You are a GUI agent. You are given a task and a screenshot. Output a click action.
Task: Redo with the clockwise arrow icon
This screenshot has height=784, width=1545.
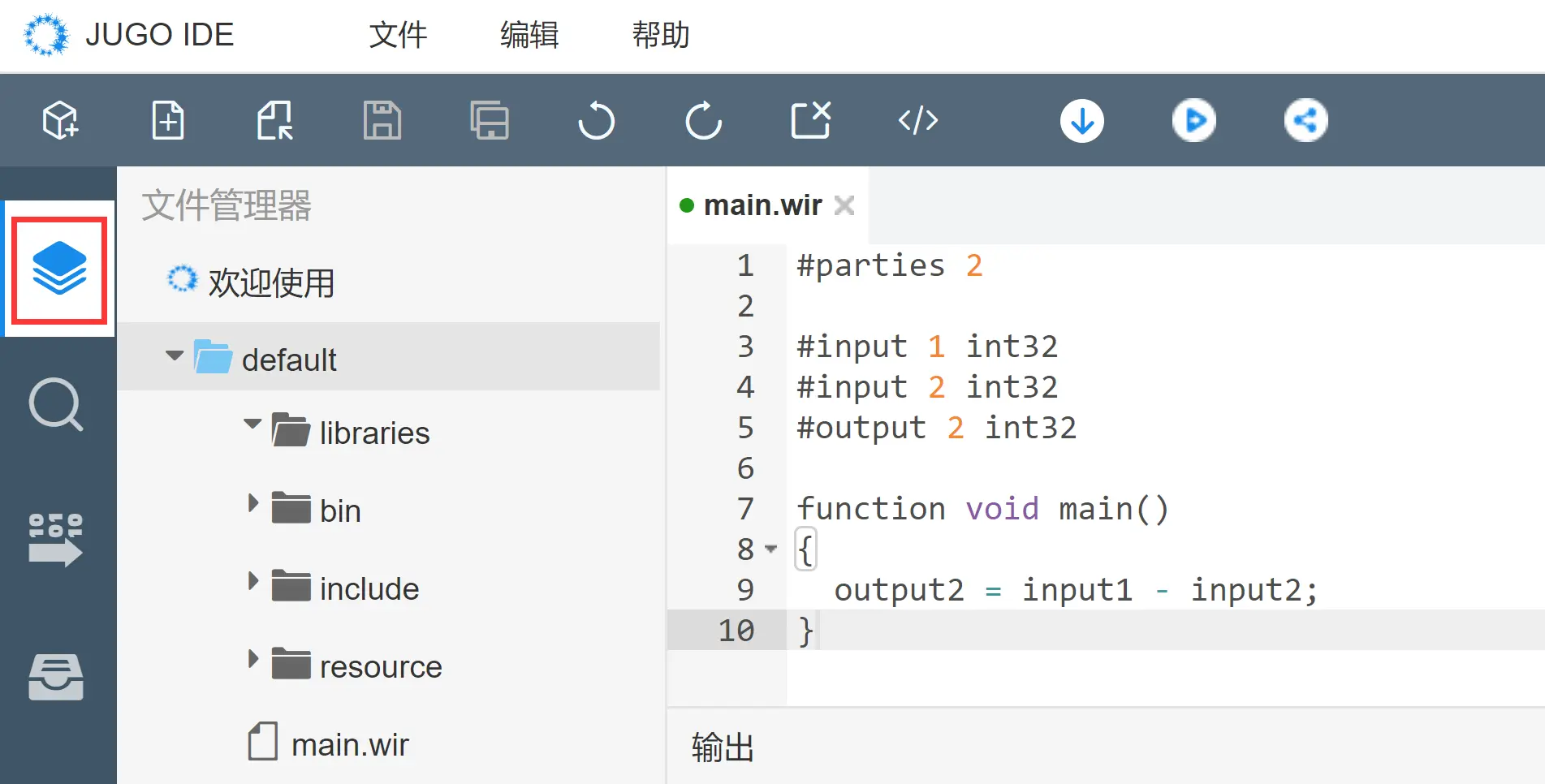coord(703,120)
